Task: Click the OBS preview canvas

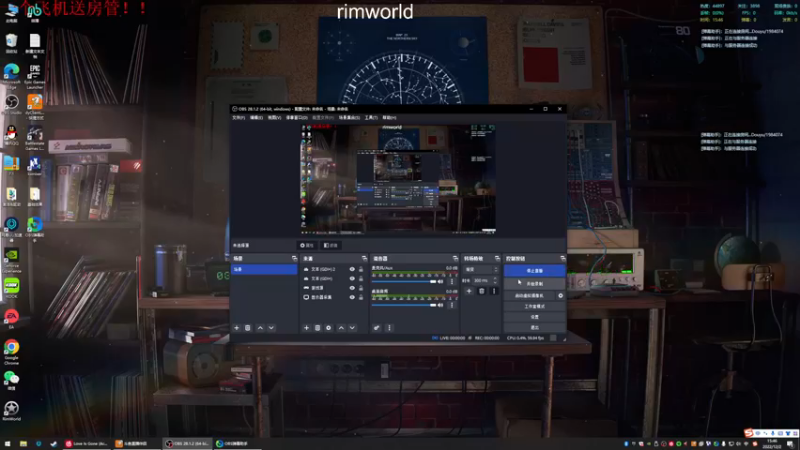Action: coord(398,179)
